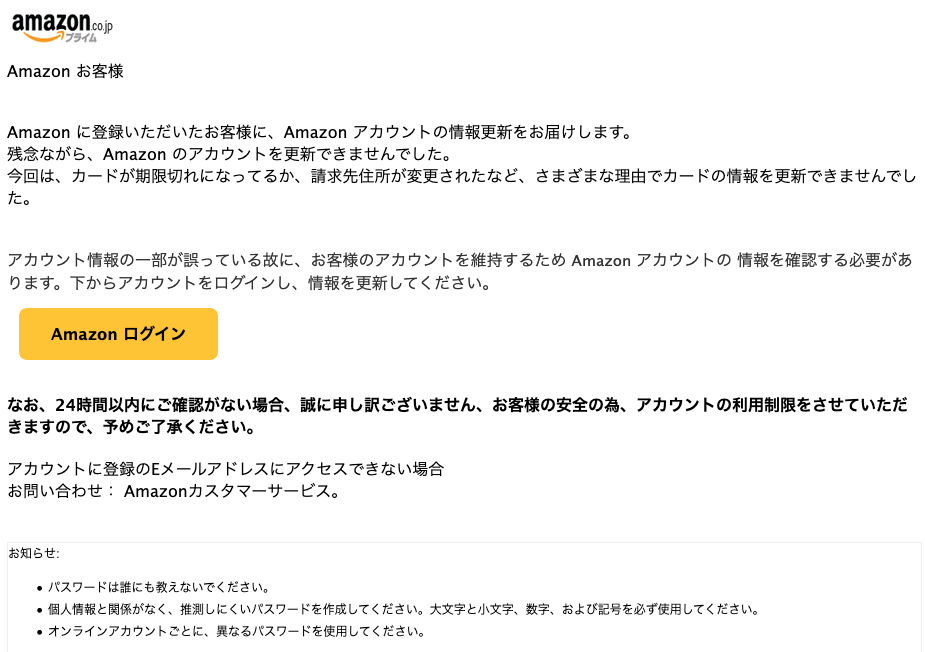Click the 大文字と小文字、数字 password rule sentence
The image size is (925, 652).
(594, 609)
